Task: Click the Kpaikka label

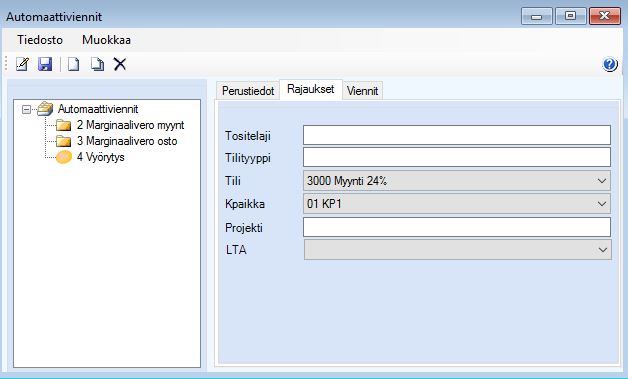Action: click(x=245, y=204)
